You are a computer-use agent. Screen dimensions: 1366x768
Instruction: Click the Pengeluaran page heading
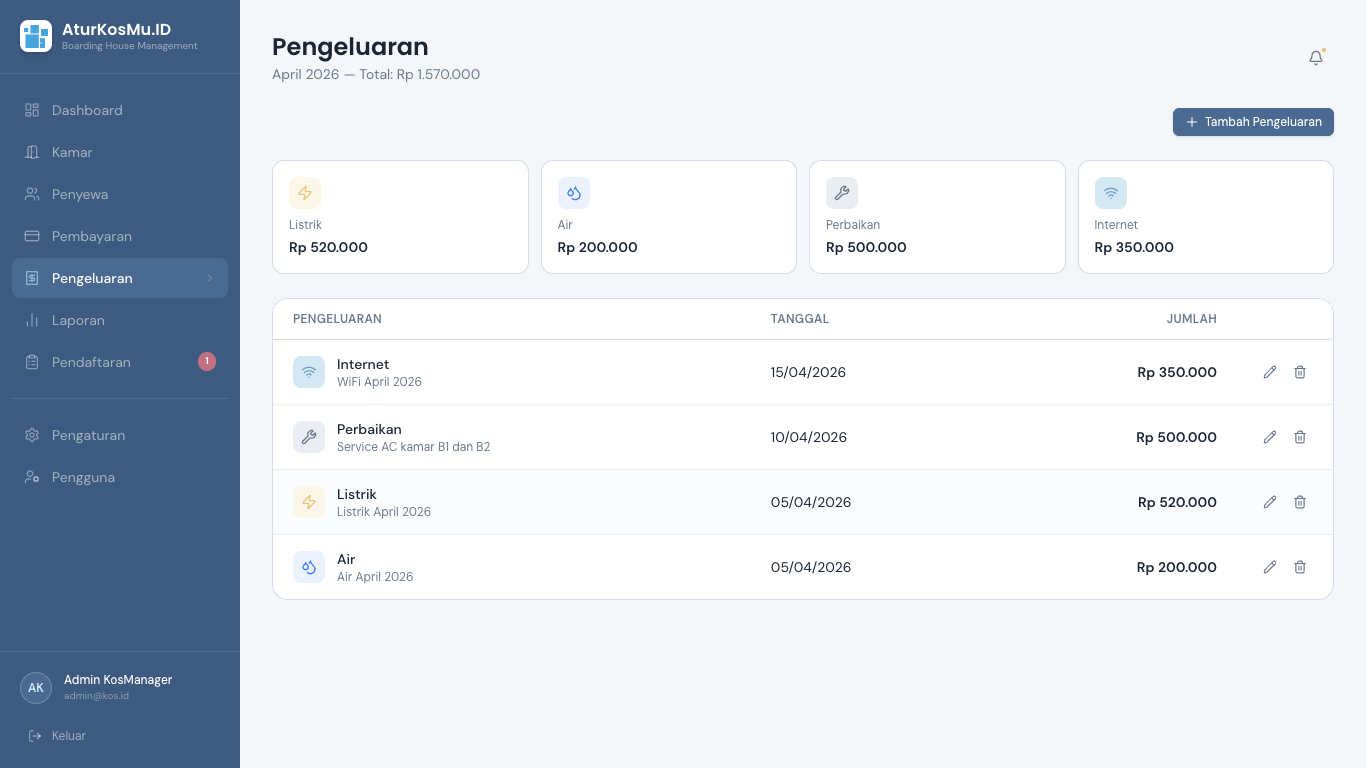click(350, 46)
